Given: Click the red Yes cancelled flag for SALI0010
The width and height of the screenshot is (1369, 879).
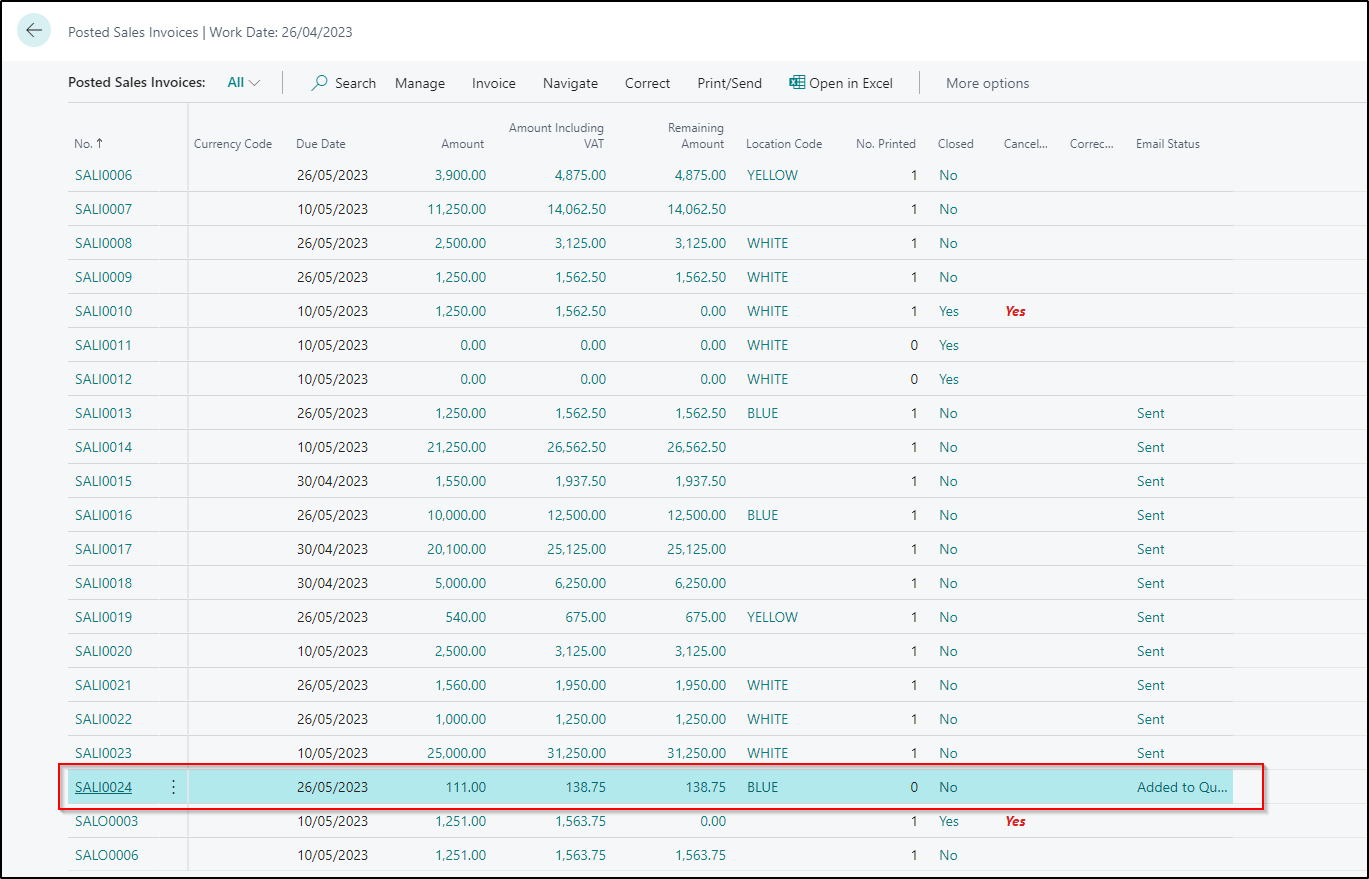Looking at the screenshot, I should [x=1015, y=311].
